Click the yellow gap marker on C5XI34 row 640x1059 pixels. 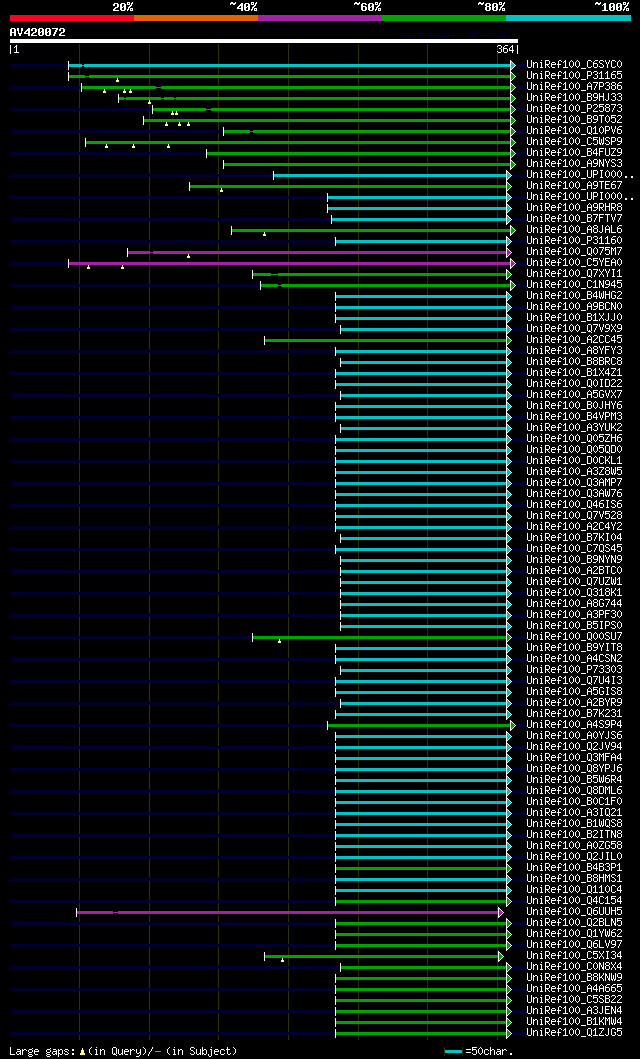point(282,959)
